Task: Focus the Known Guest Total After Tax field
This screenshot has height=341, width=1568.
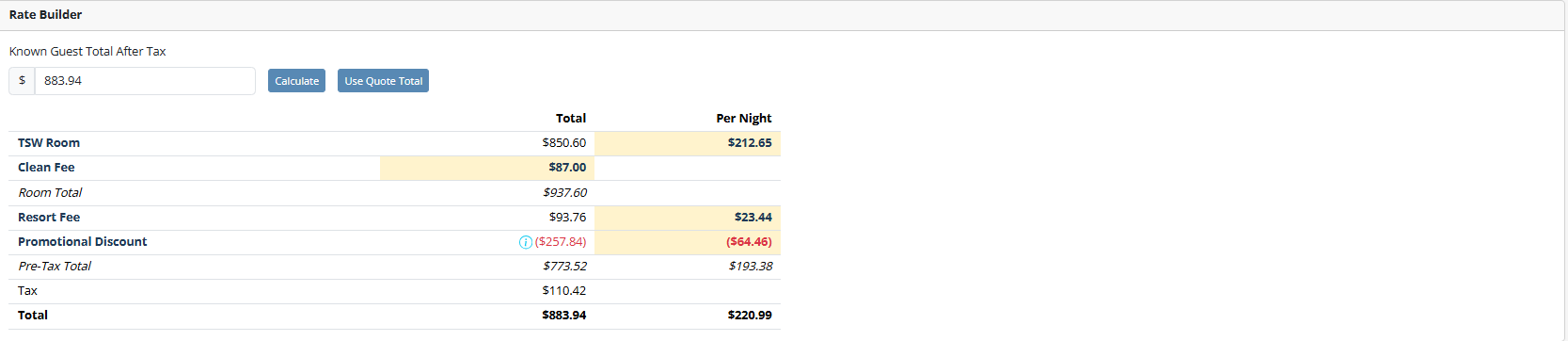Action: point(145,81)
